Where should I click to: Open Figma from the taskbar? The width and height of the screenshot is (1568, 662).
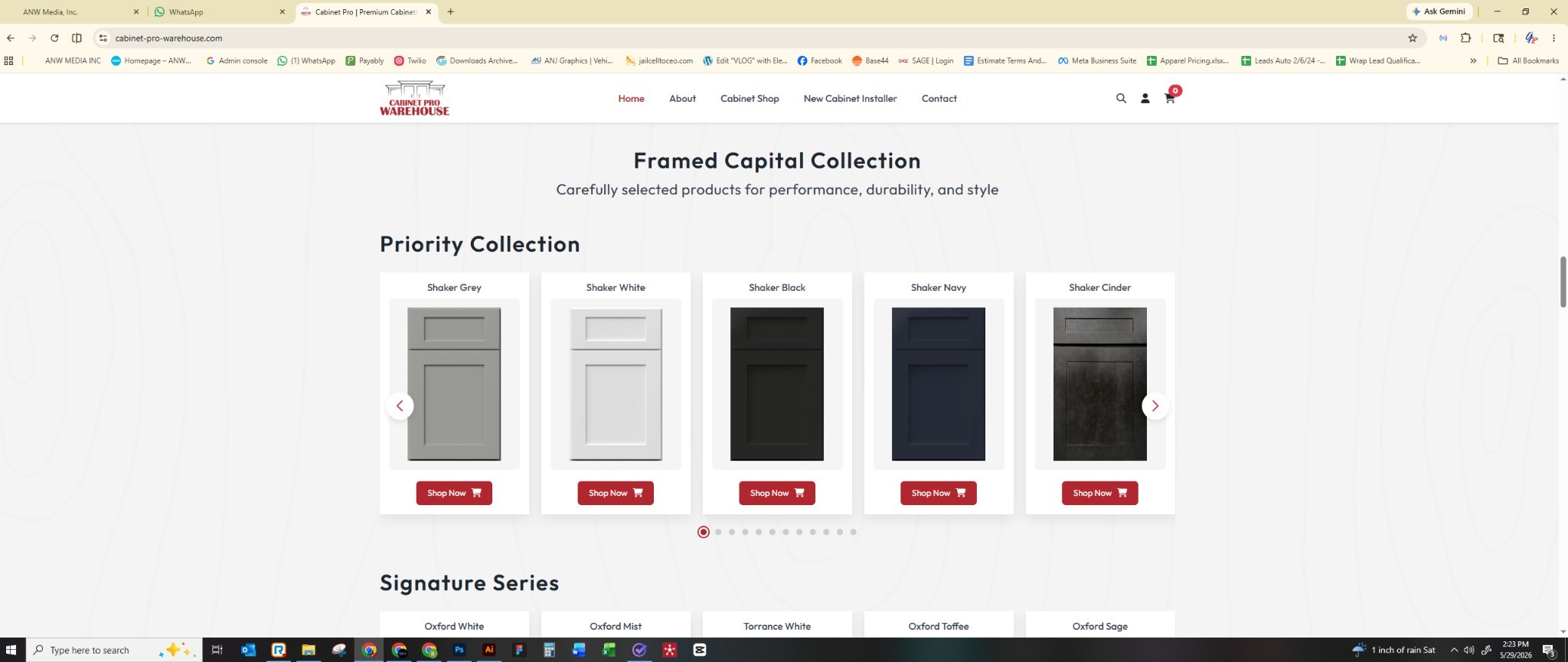(x=519, y=650)
